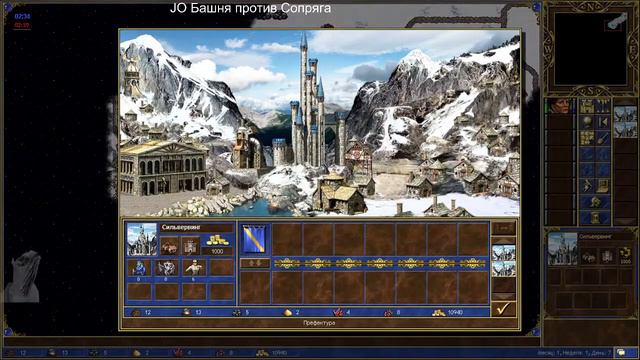Select the upper town thumbnail in town screen list
Viewport: 640px width, 360px height.
(x=503, y=253)
